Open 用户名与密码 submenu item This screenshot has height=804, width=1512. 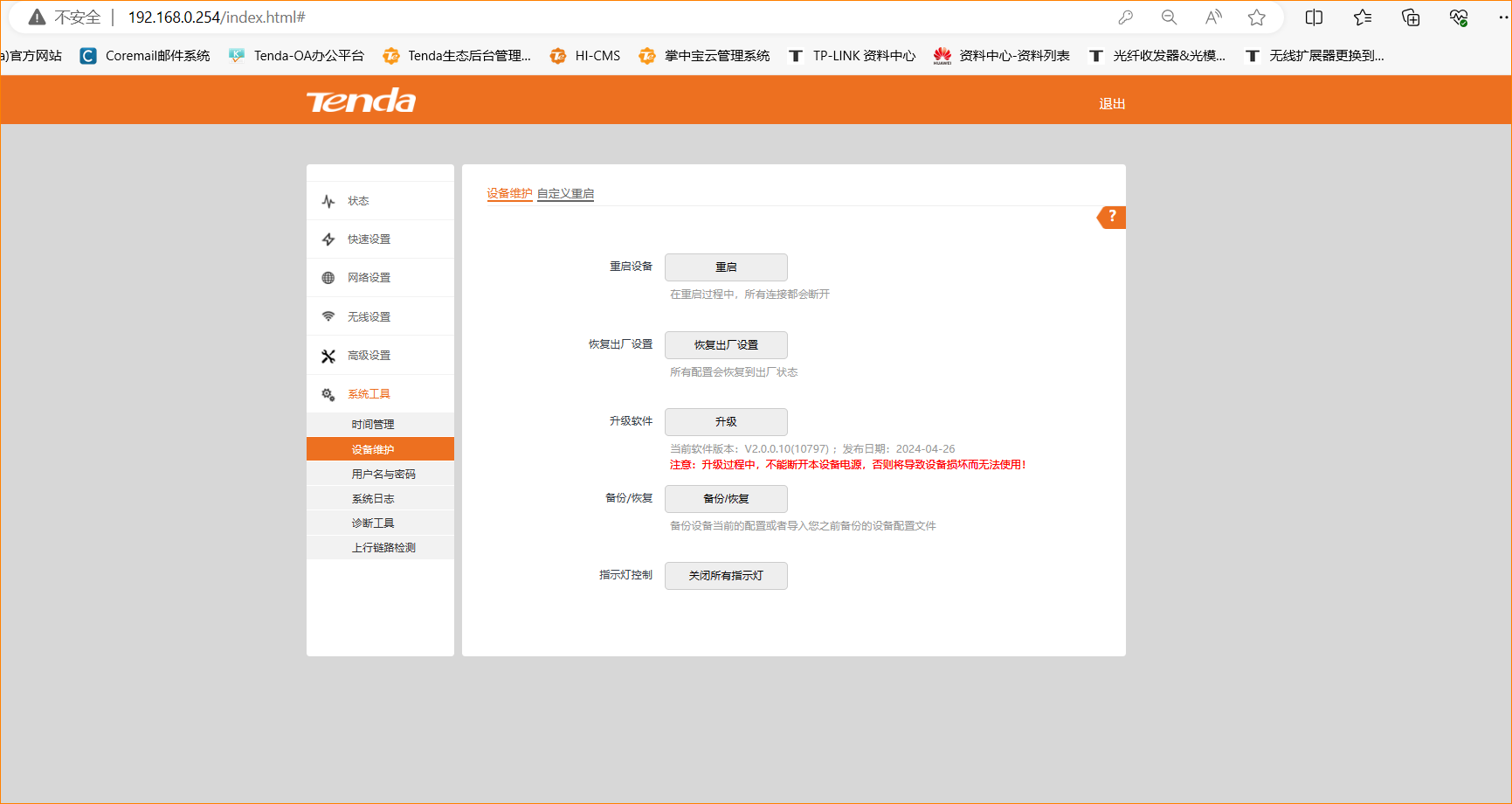(380, 474)
